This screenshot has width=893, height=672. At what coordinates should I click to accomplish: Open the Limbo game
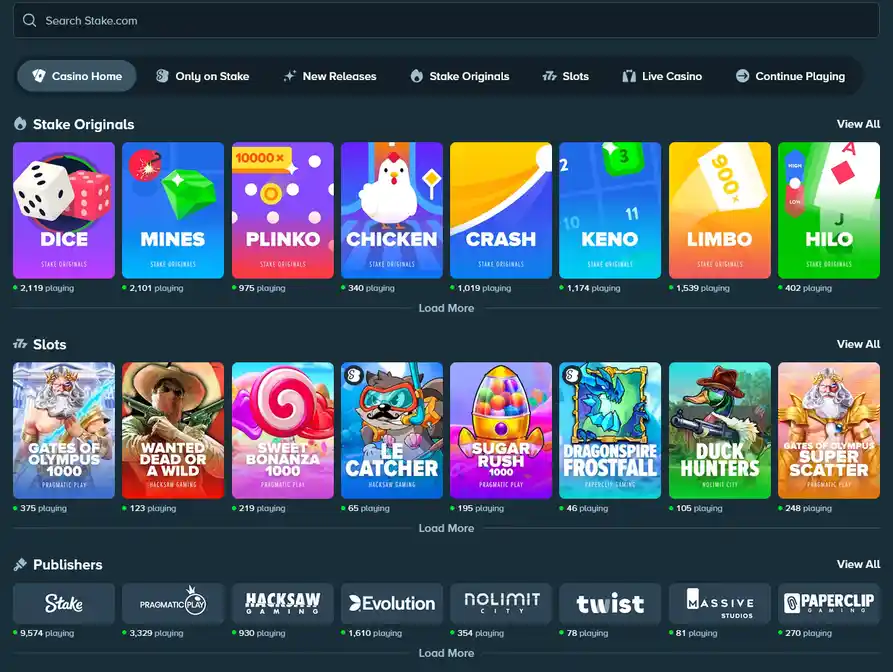[x=720, y=210]
